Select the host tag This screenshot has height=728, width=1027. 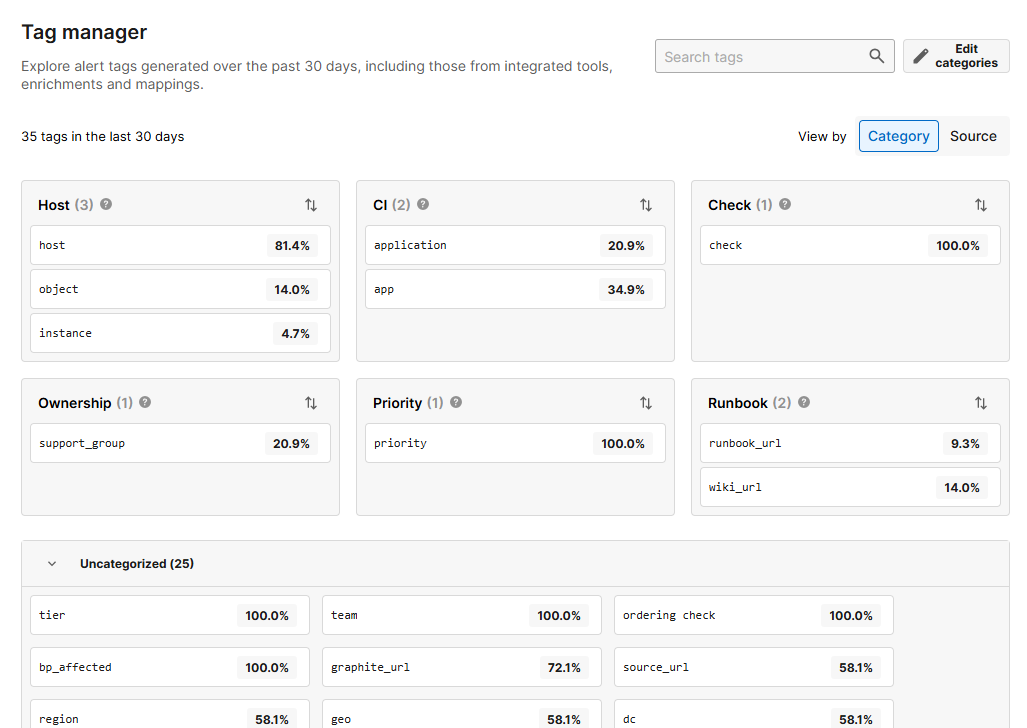point(180,245)
